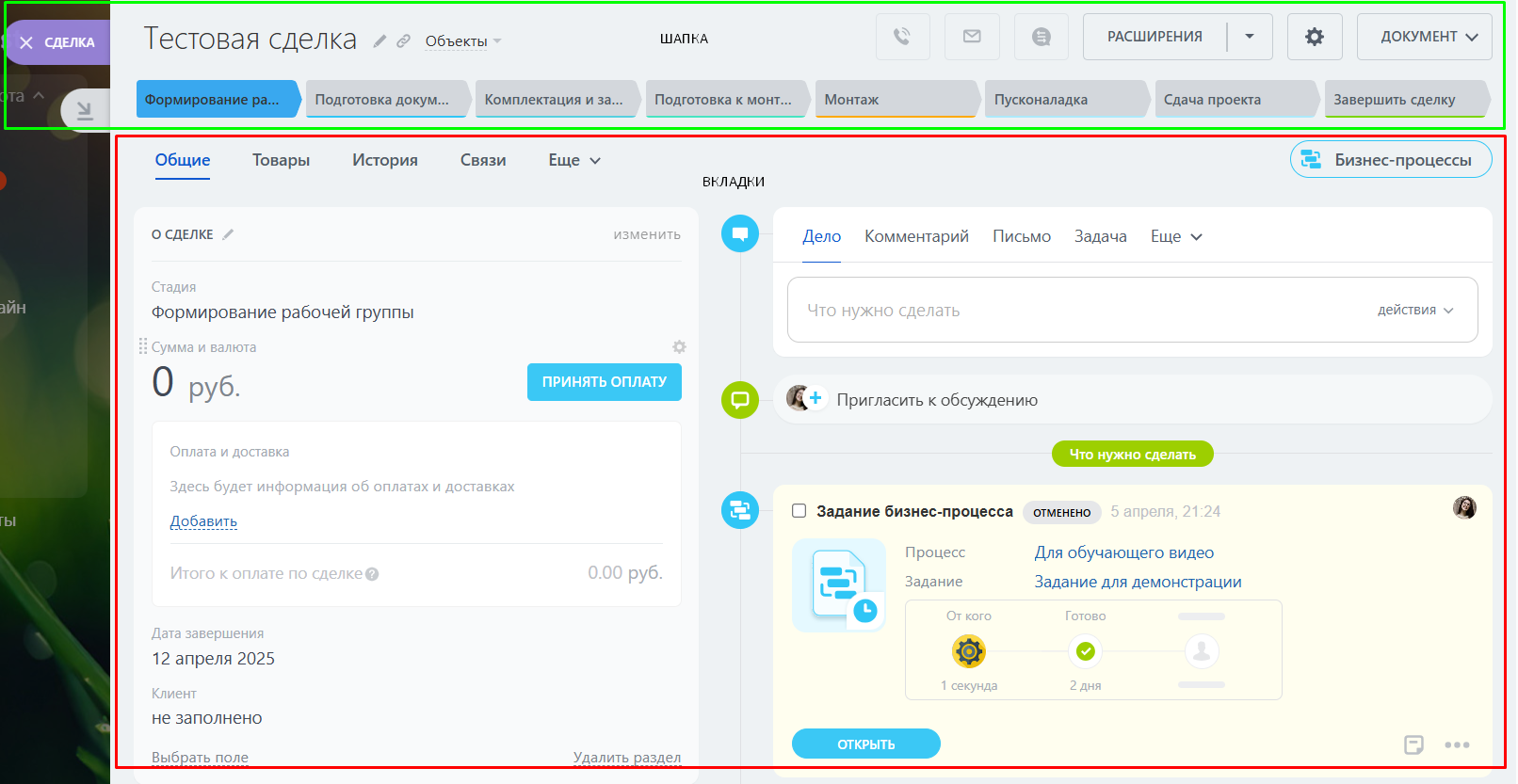The width and height of the screenshot is (1518, 784).
Task: Click the phone call icon in header
Action: point(902,37)
